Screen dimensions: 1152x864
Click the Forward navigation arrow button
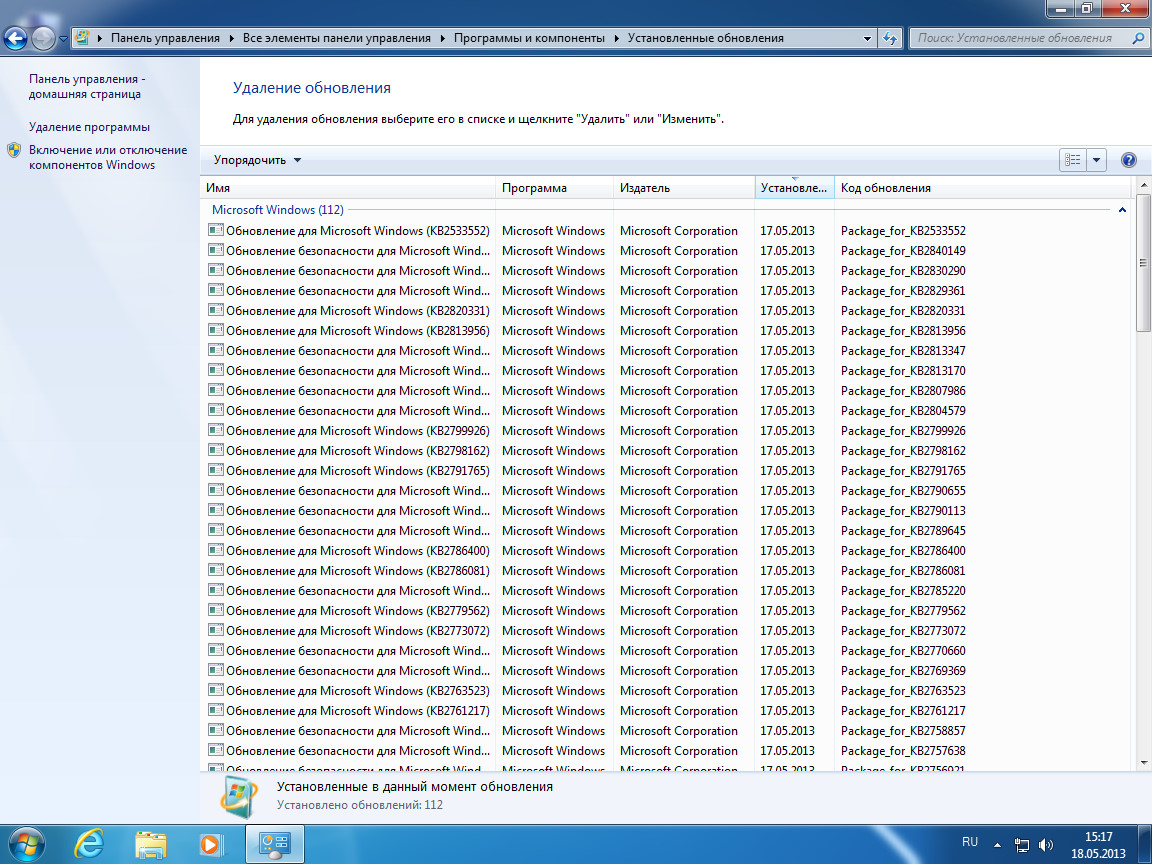pos(43,38)
